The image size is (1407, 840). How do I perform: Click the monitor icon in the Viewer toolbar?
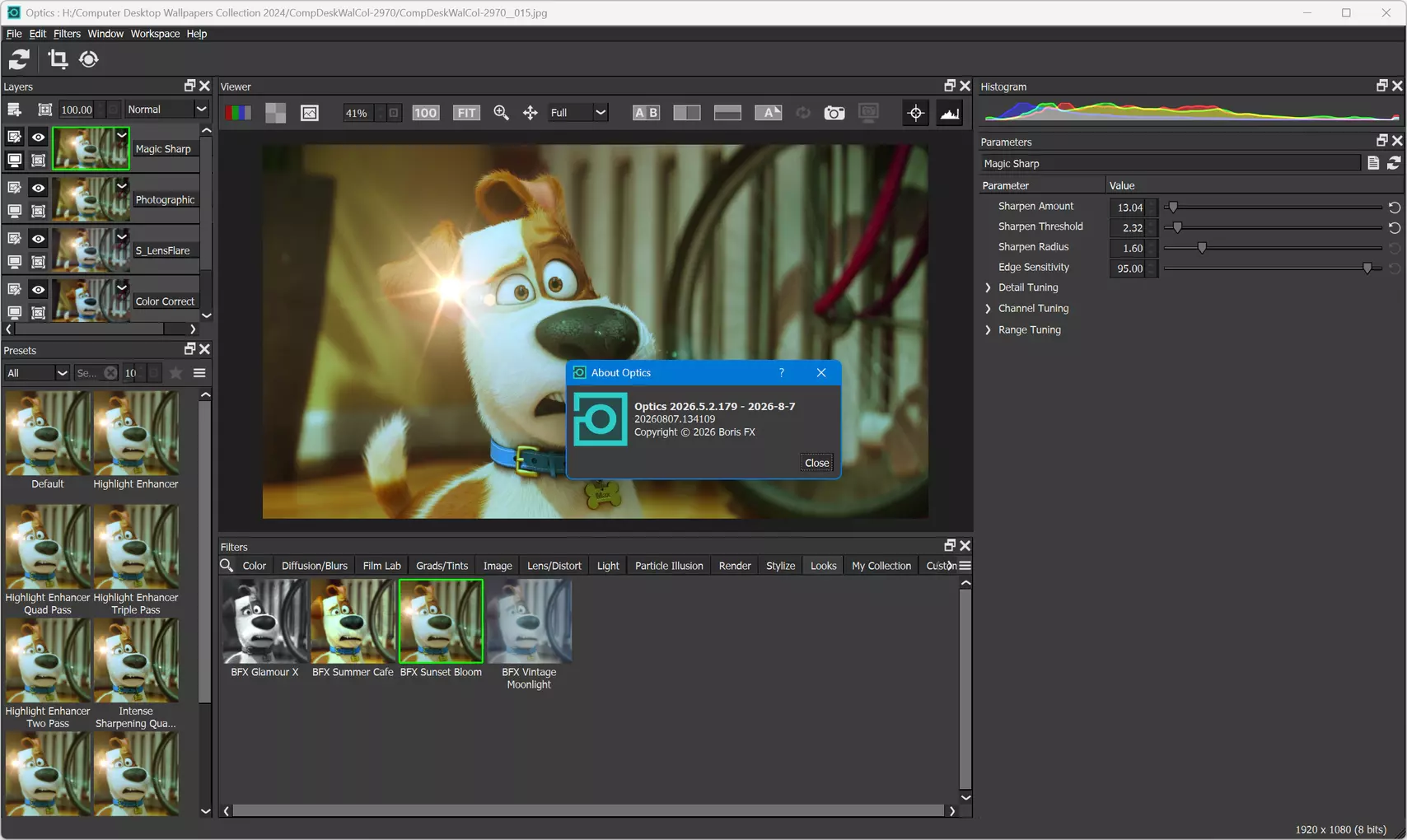(x=868, y=113)
